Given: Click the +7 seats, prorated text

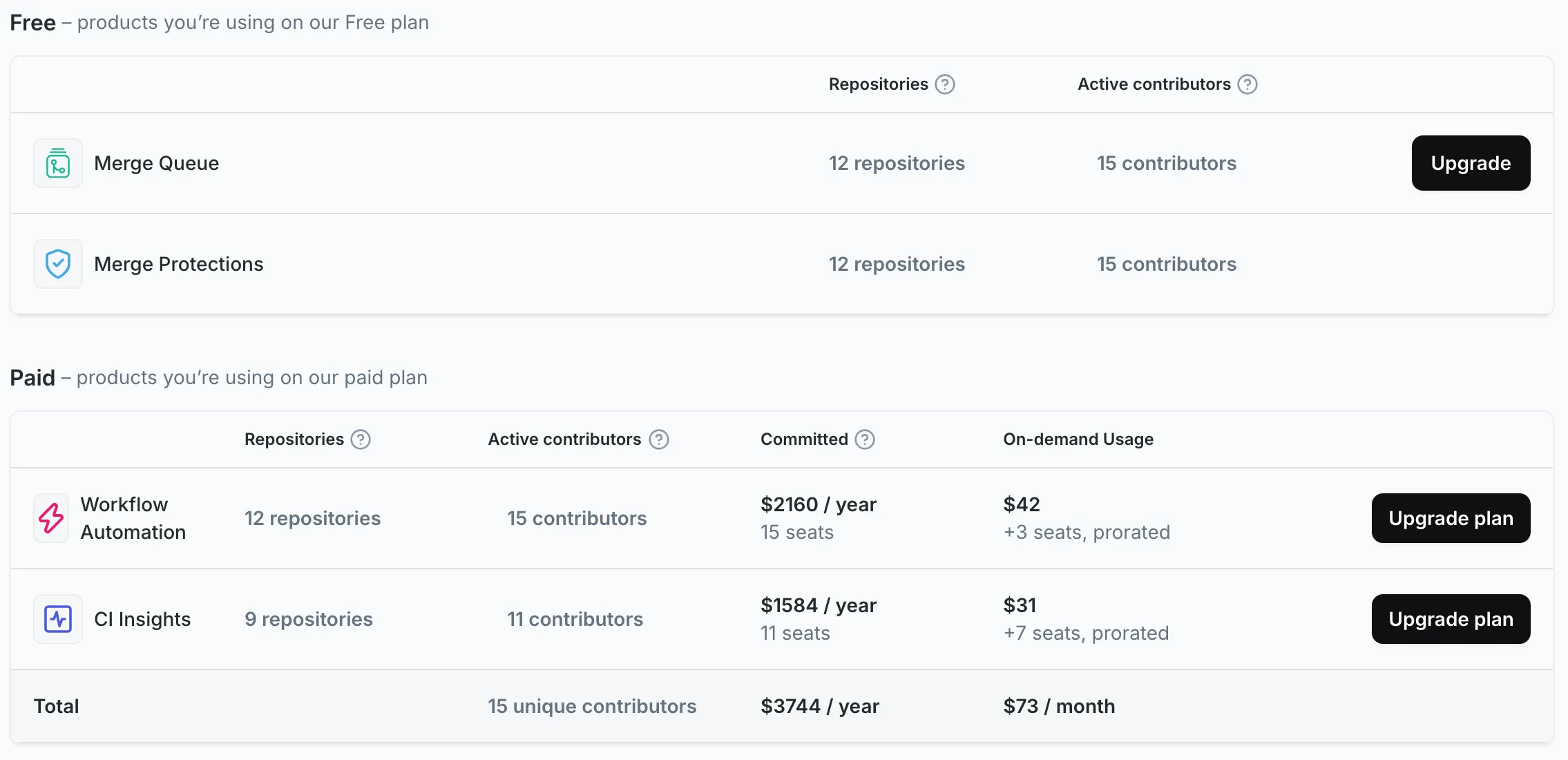Looking at the screenshot, I should (1086, 633).
